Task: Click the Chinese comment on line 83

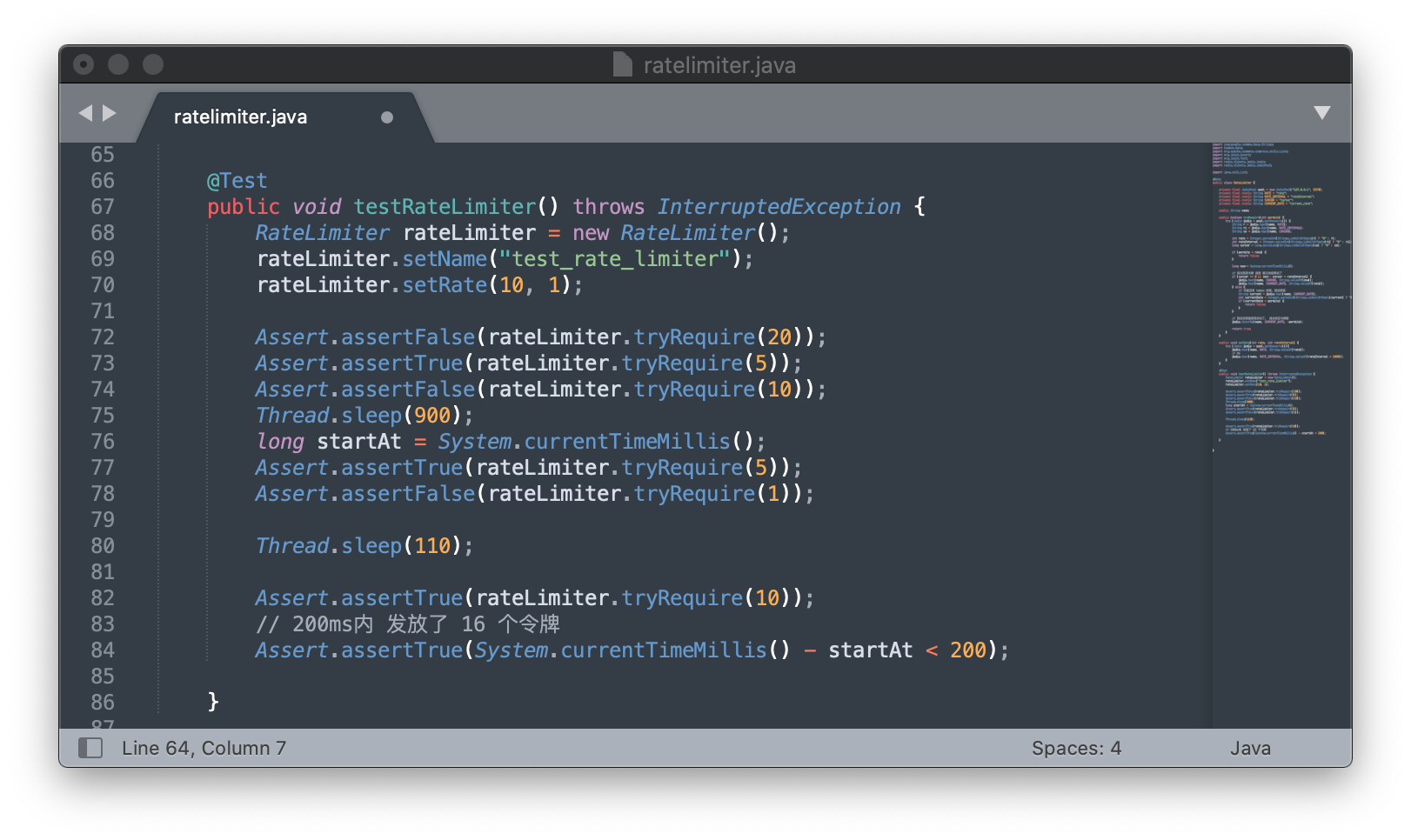Action: pos(408,624)
